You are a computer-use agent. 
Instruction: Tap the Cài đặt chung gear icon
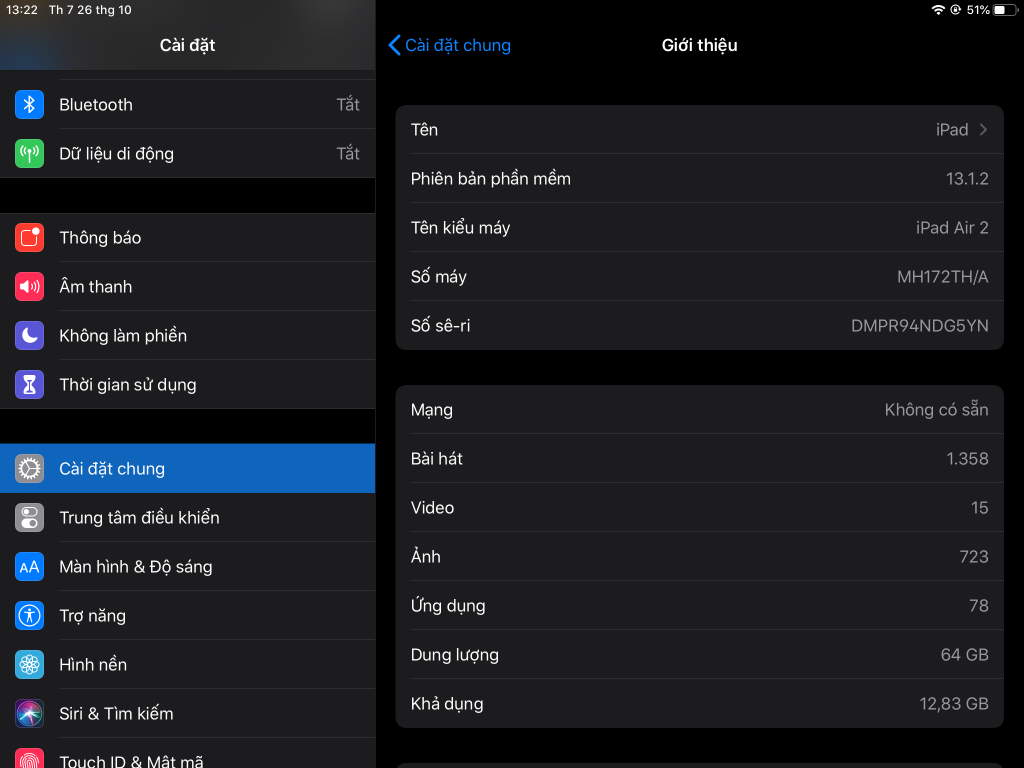pyautogui.click(x=29, y=469)
